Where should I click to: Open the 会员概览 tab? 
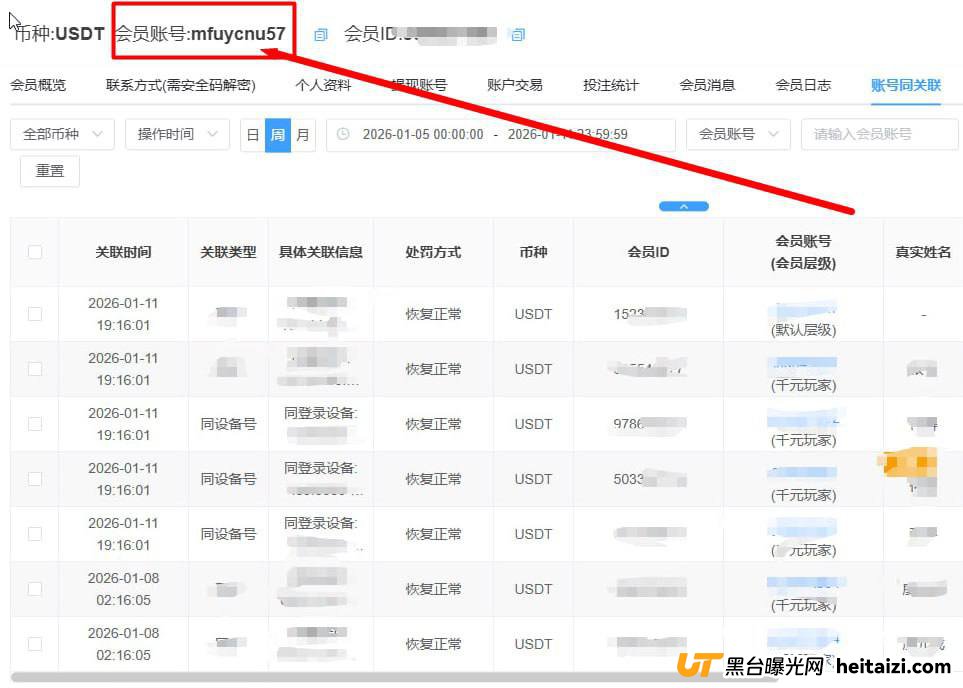(x=38, y=85)
